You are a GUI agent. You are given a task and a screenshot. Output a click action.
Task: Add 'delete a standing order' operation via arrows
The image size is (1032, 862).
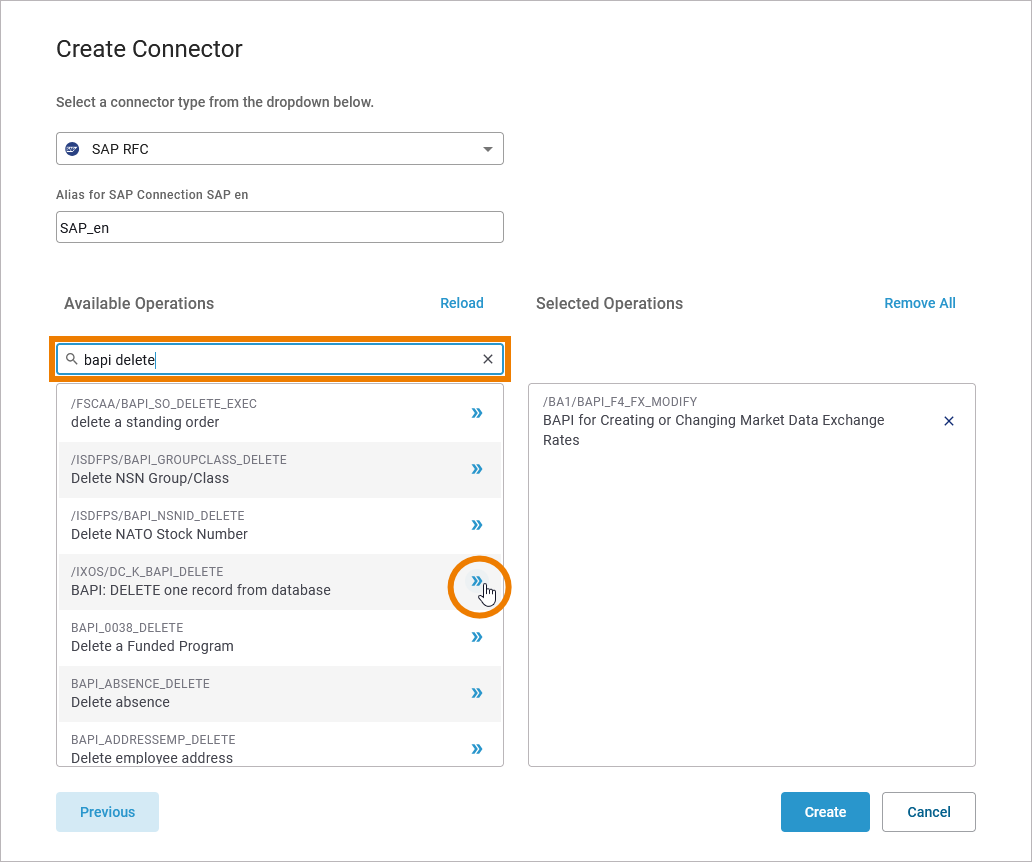point(477,413)
